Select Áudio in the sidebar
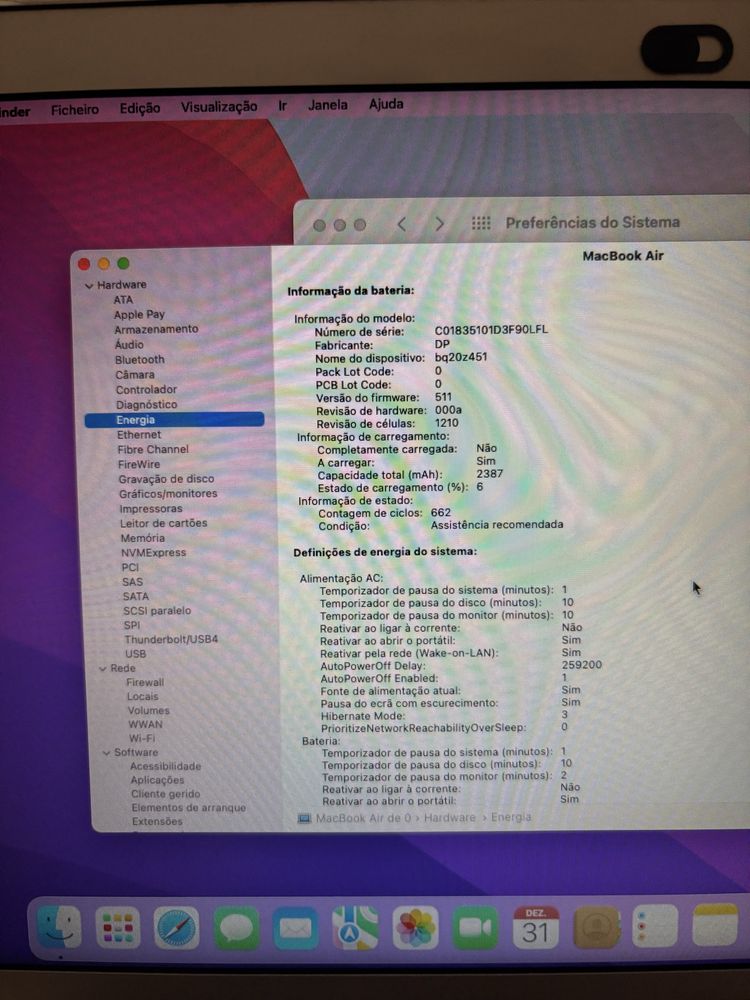 point(129,344)
